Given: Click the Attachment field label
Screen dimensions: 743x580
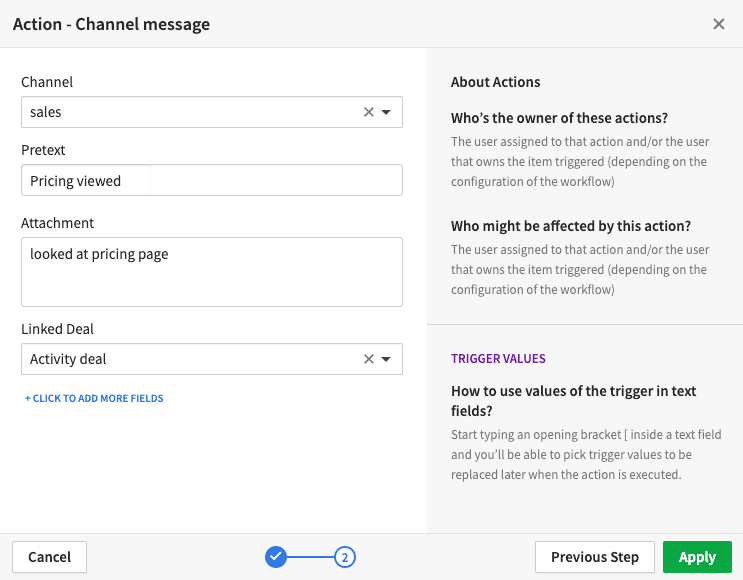Looking at the screenshot, I should tap(57, 223).
